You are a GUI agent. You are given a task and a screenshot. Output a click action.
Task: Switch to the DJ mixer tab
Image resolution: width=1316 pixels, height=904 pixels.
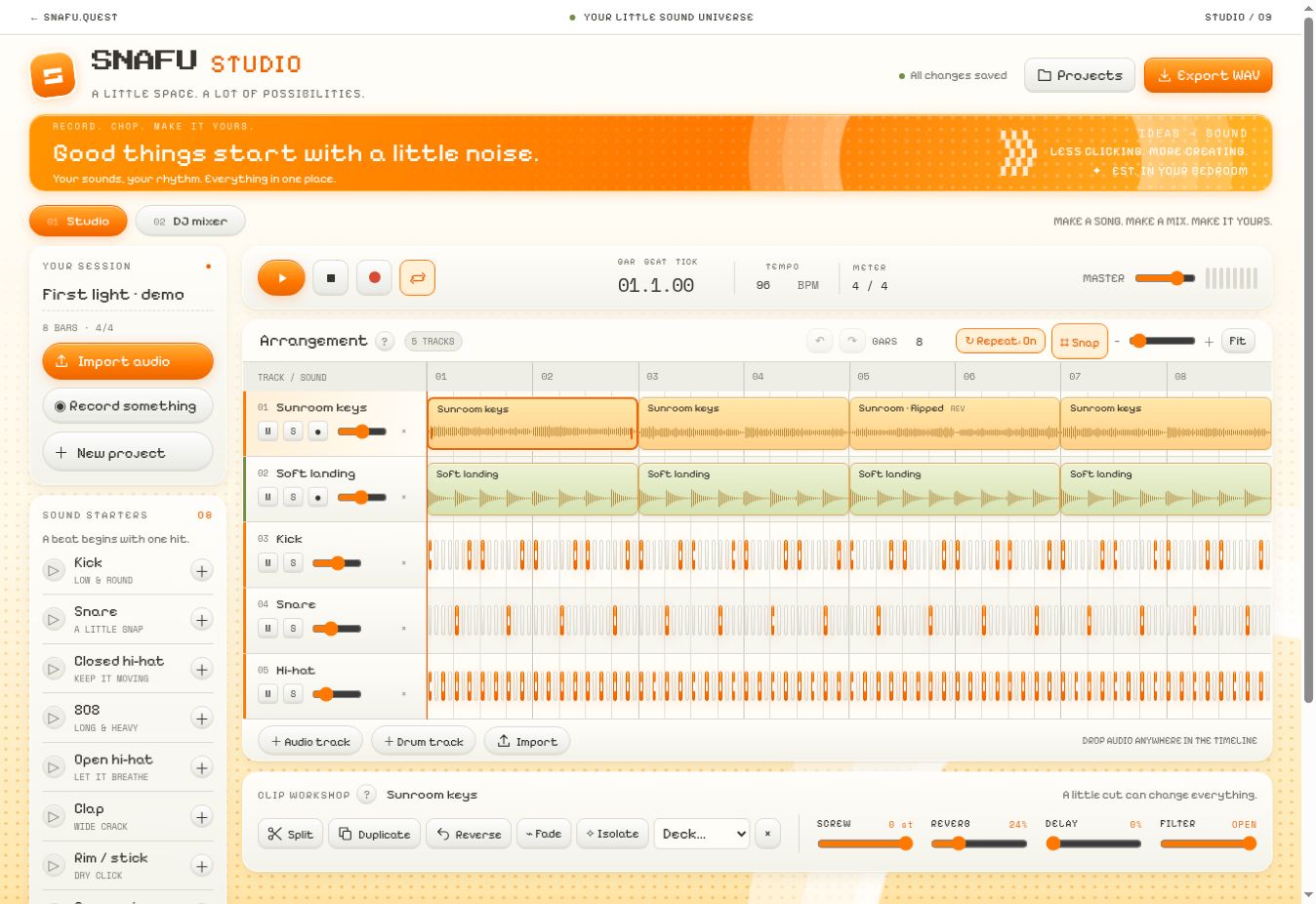[x=190, y=222]
